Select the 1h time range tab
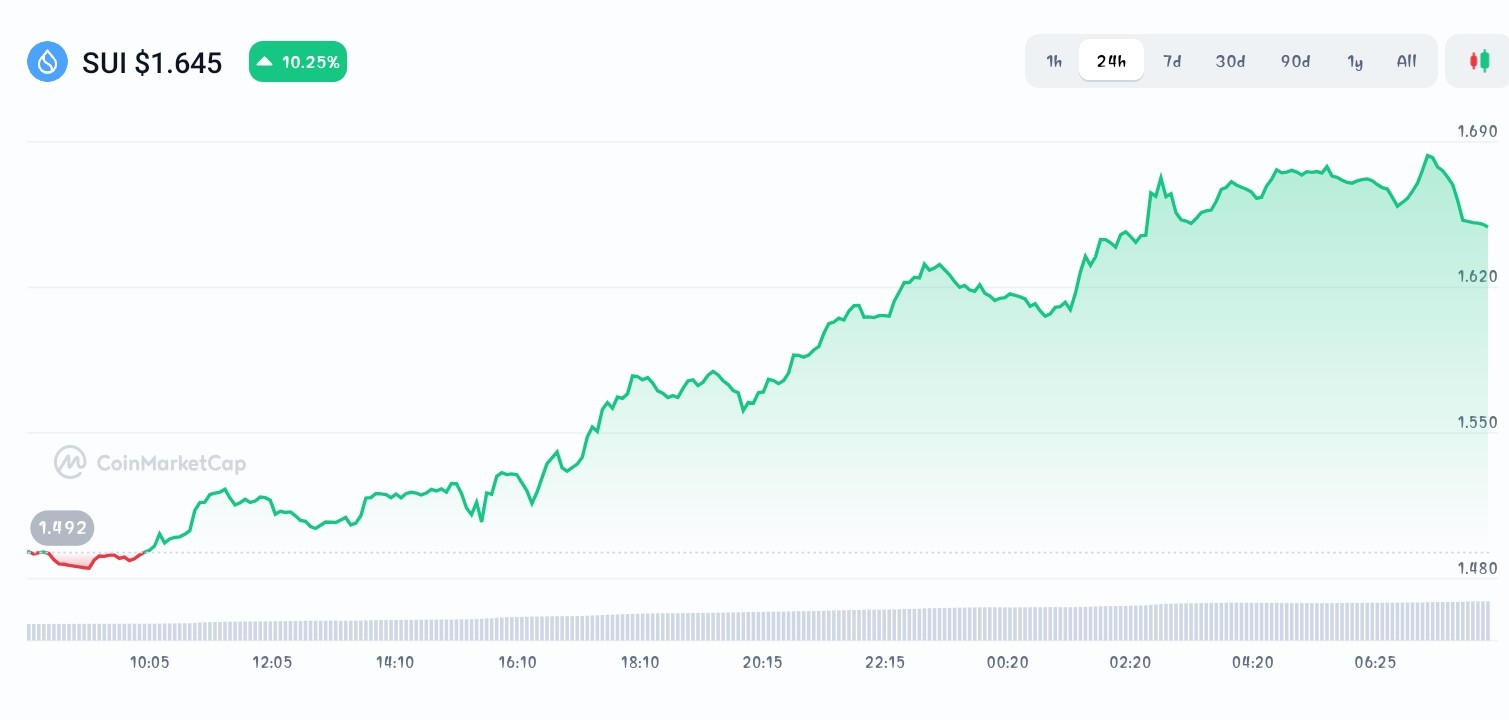This screenshot has height=720, width=1509. (x=1054, y=61)
